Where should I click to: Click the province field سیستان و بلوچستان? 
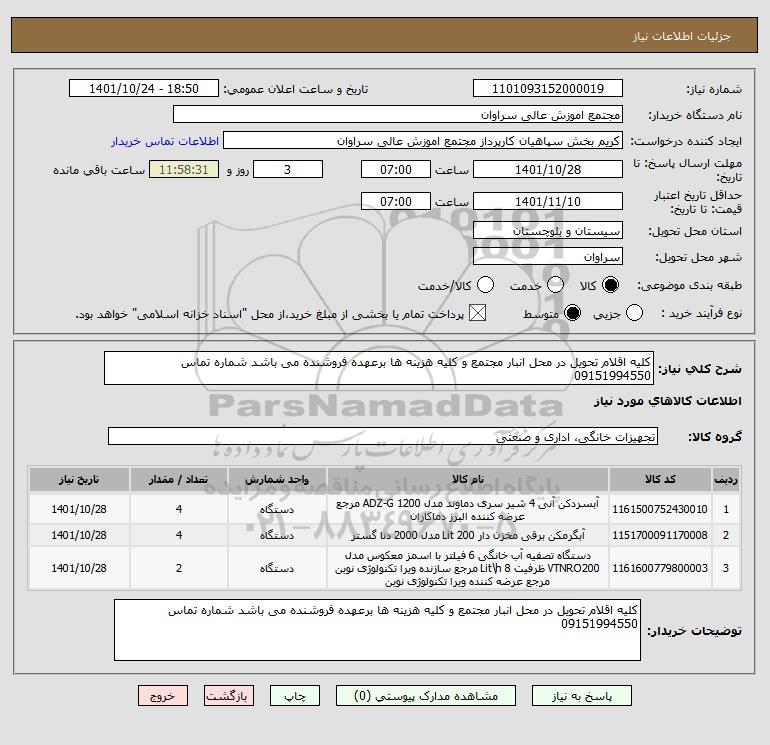pos(548,230)
